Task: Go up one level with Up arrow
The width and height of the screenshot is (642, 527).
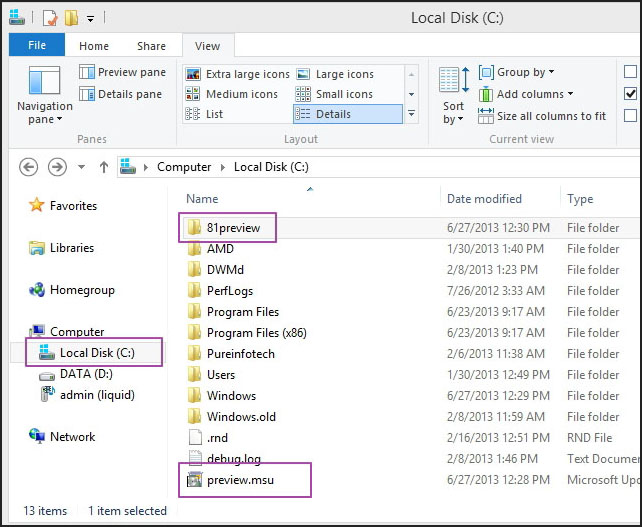Action: click(104, 167)
